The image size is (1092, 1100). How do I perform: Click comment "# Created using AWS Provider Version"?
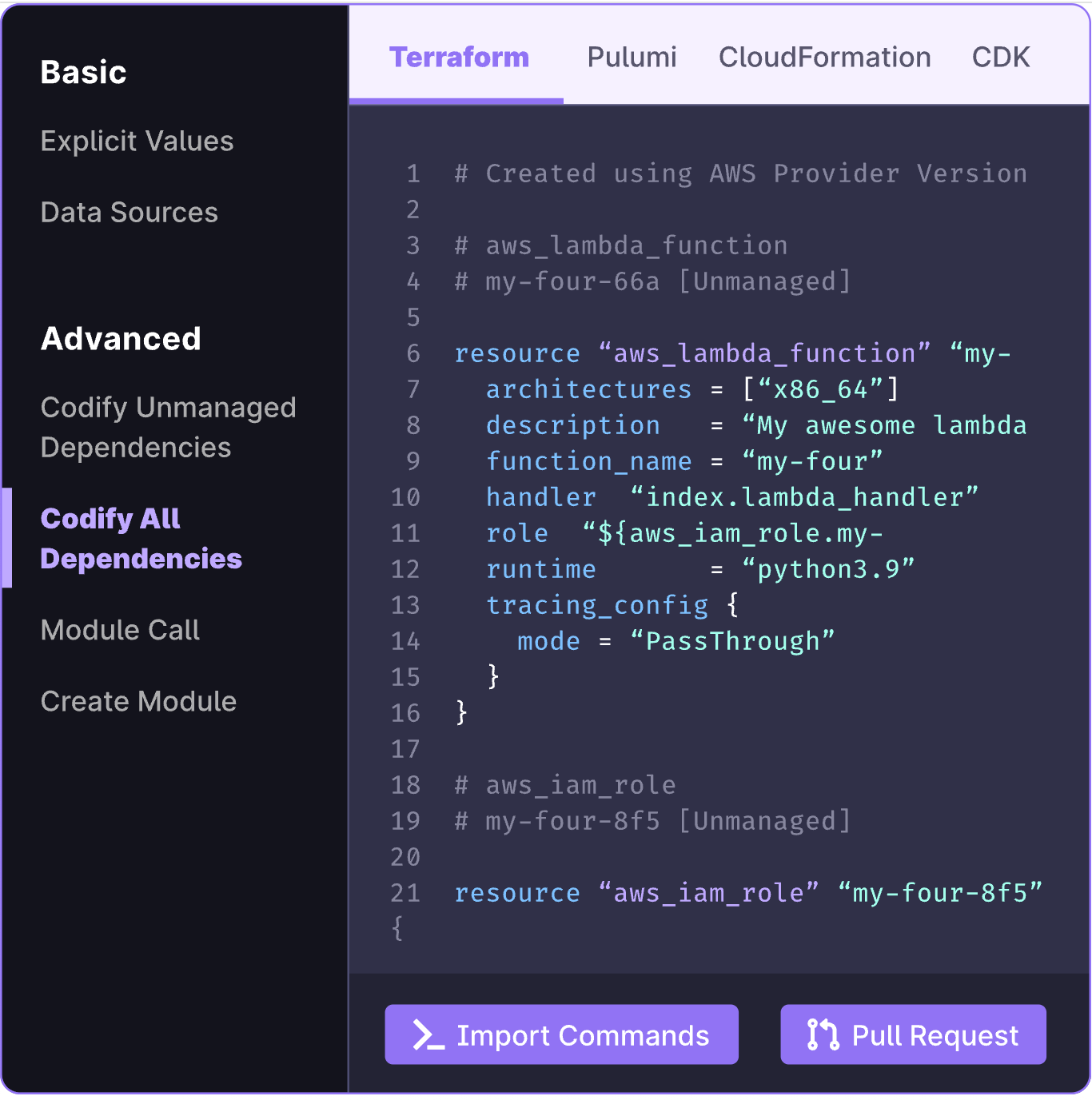(740, 173)
